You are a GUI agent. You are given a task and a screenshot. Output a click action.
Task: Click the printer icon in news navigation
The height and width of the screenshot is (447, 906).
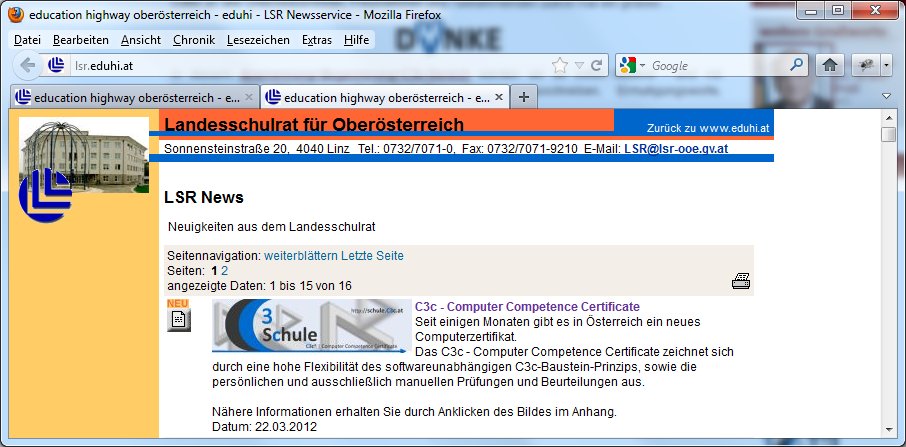[740, 281]
